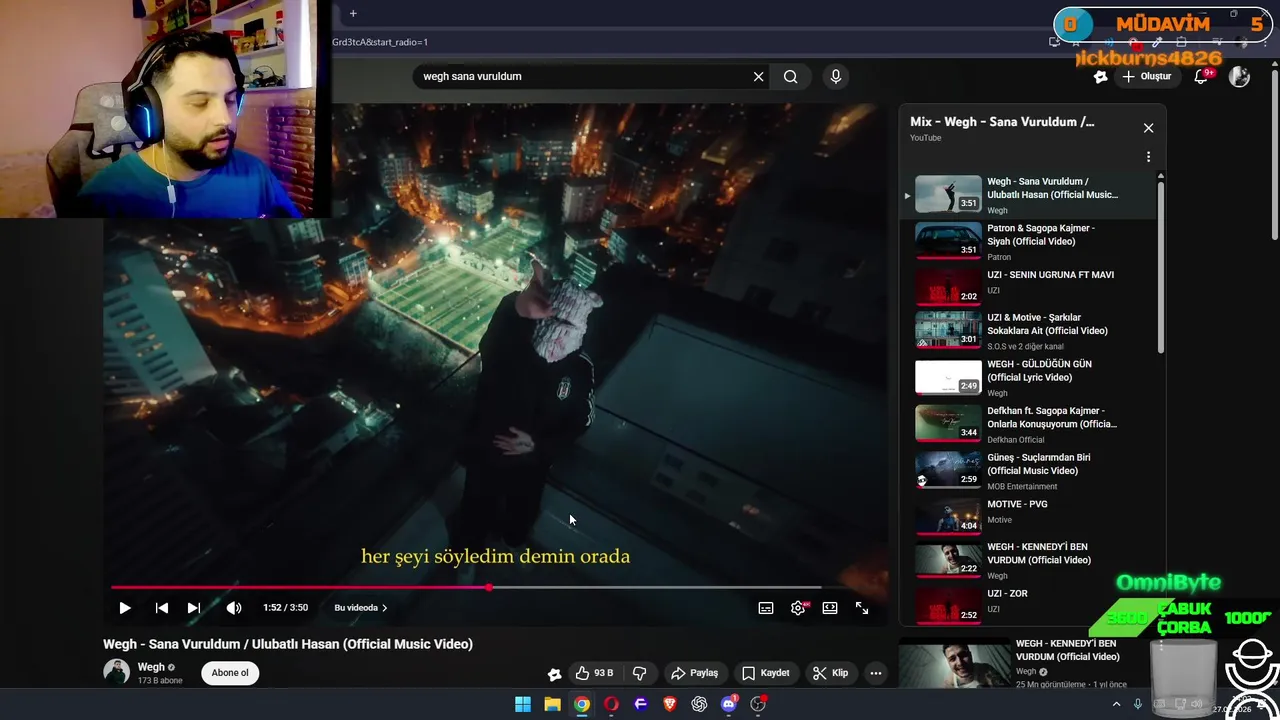The image size is (1280, 720).
Task: Create a clip with Klip
Action: 831,673
